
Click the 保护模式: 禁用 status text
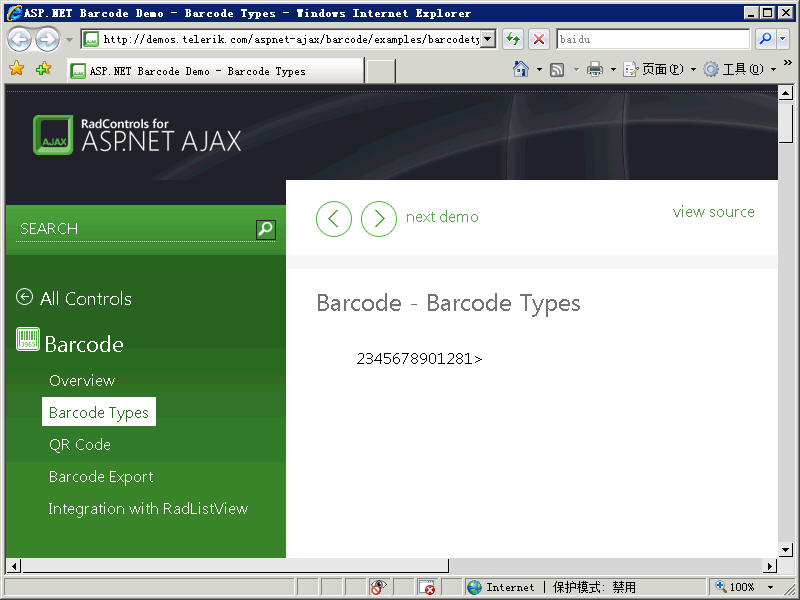(x=594, y=587)
